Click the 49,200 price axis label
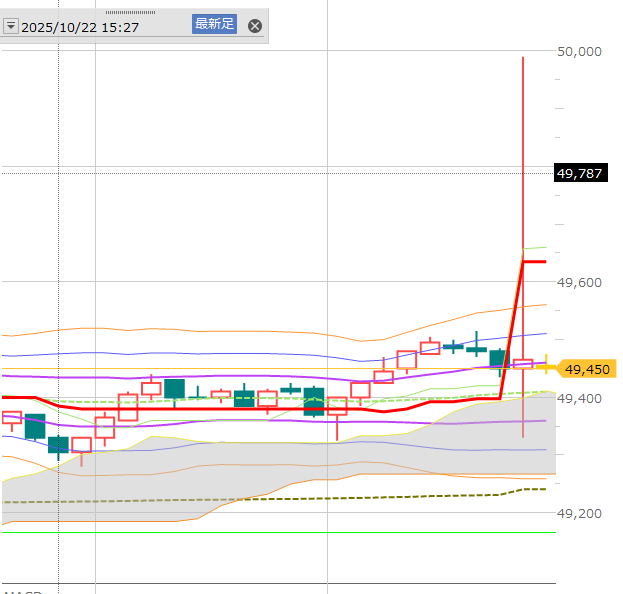Viewport: 623px width, 594px height. pyautogui.click(x=579, y=514)
